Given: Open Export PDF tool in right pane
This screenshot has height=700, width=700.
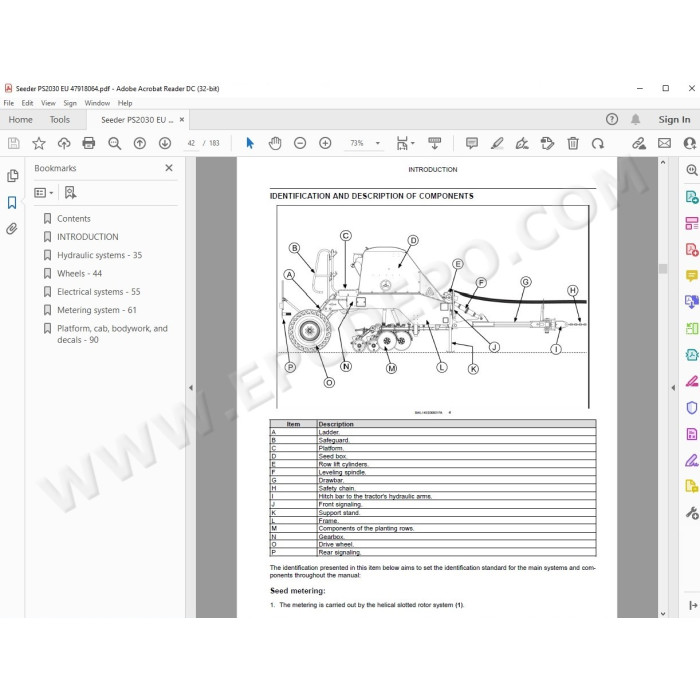Looking at the screenshot, I should pyautogui.click(x=692, y=197).
